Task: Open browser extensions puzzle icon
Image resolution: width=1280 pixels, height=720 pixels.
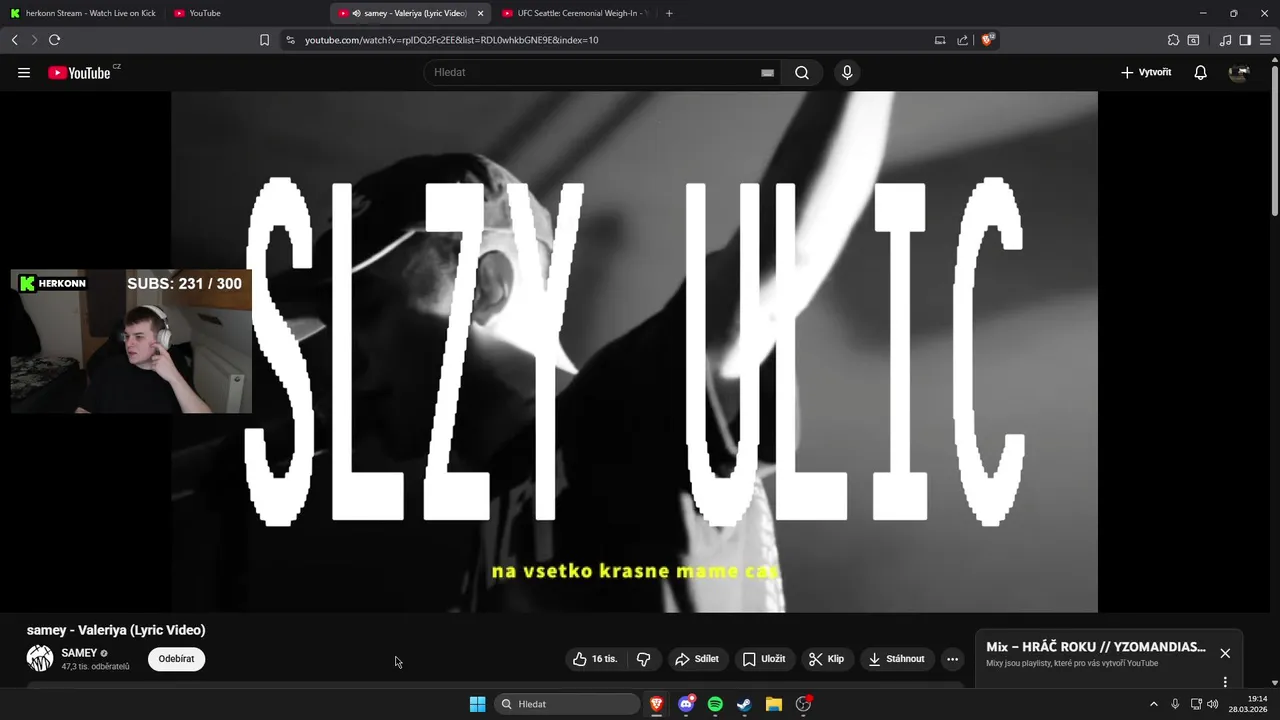Action: [1173, 40]
